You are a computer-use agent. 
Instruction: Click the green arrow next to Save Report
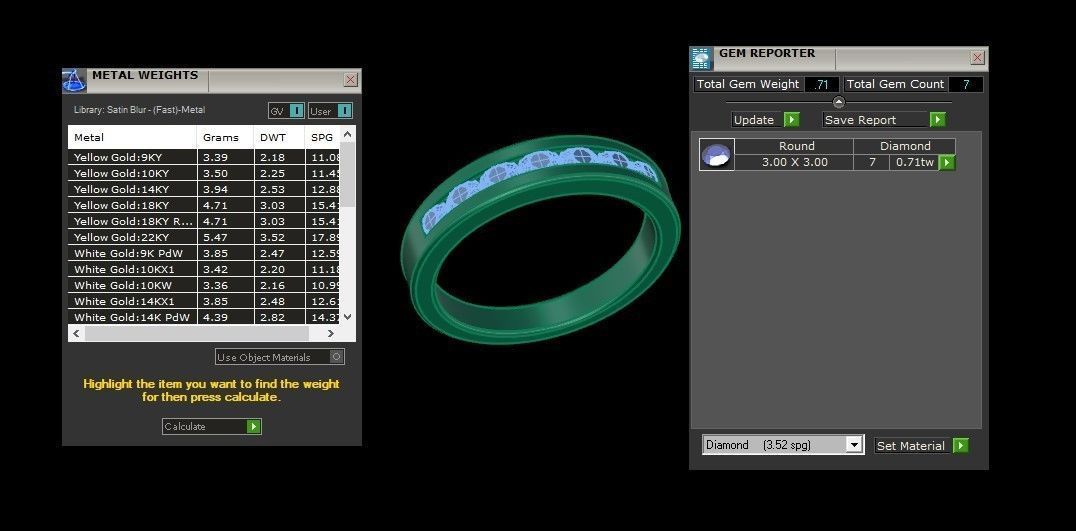tap(937, 119)
